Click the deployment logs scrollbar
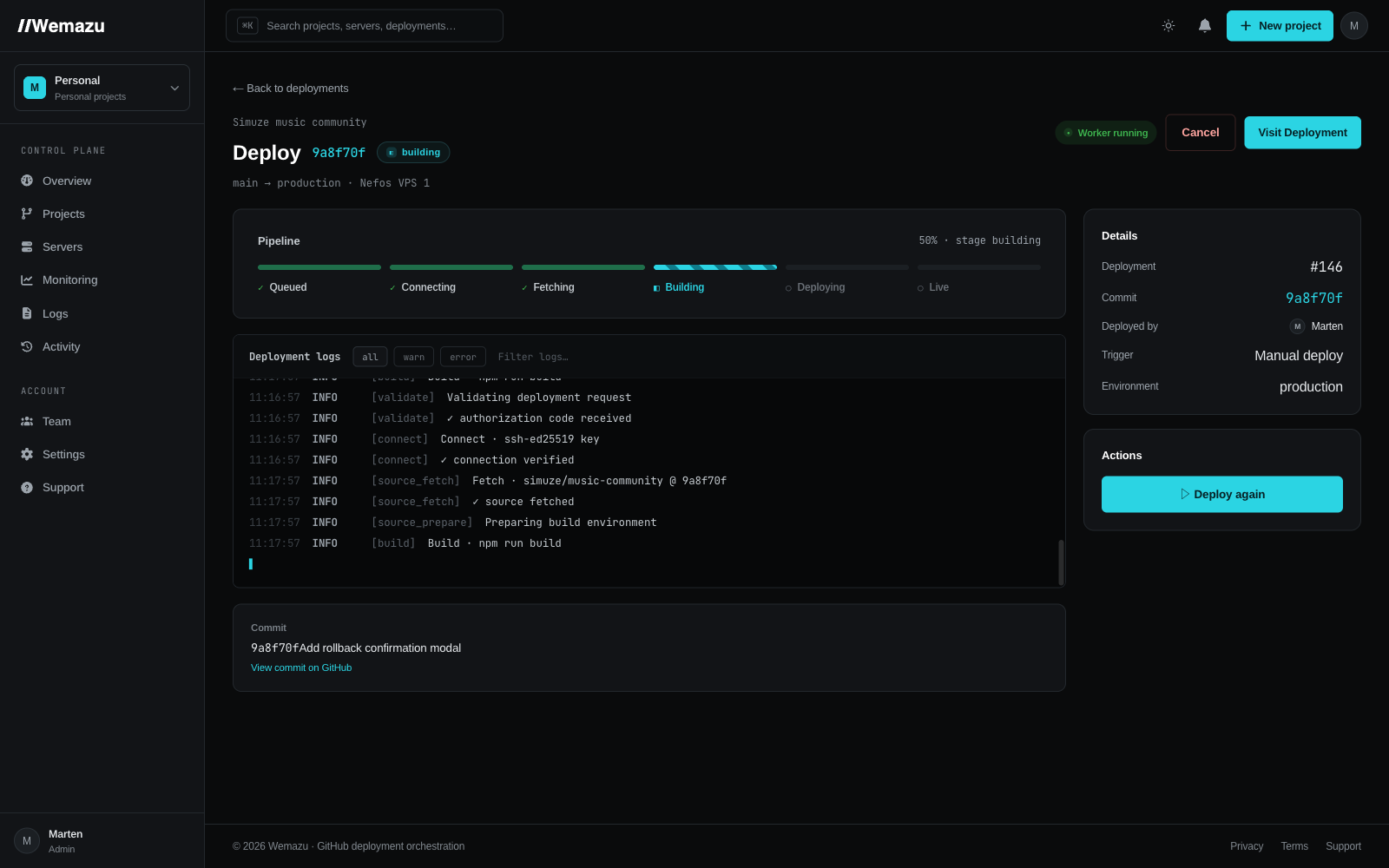1389x868 pixels. point(1061,562)
